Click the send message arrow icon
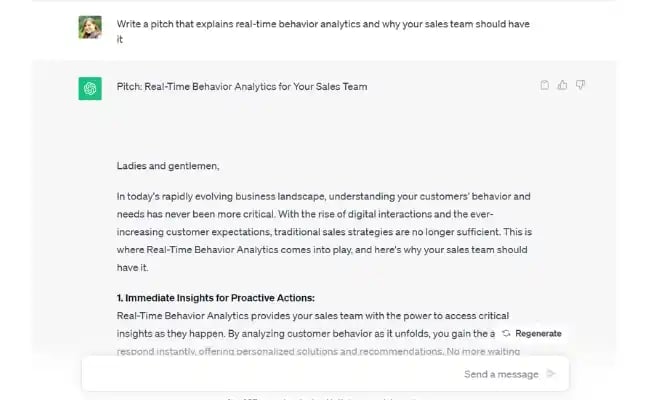This screenshot has height=400, width=650. 552,374
